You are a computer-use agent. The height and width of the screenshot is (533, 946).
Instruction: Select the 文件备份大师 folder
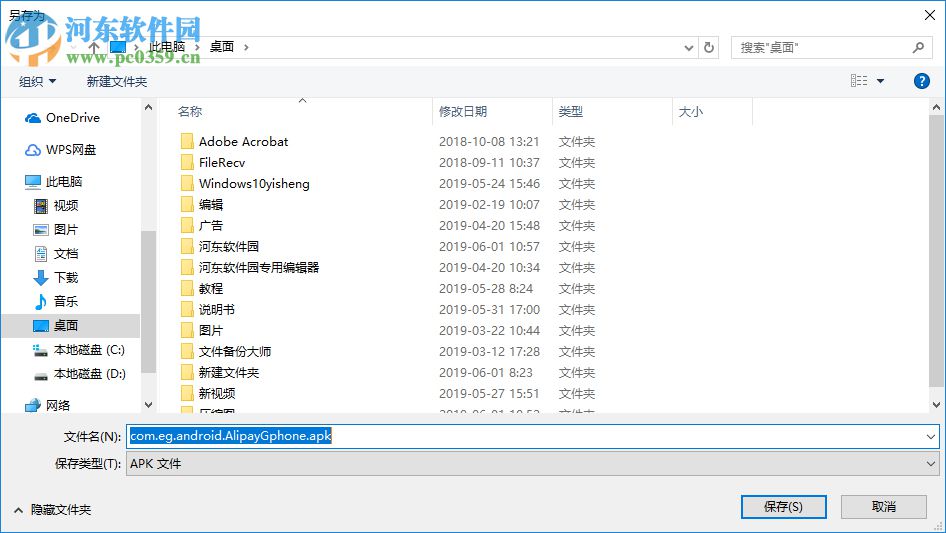click(235, 351)
